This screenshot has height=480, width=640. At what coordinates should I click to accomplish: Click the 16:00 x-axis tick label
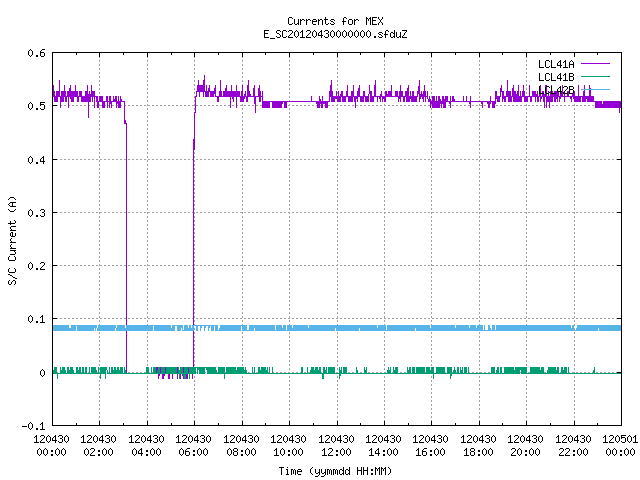pyautogui.click(x=431, y=452)
